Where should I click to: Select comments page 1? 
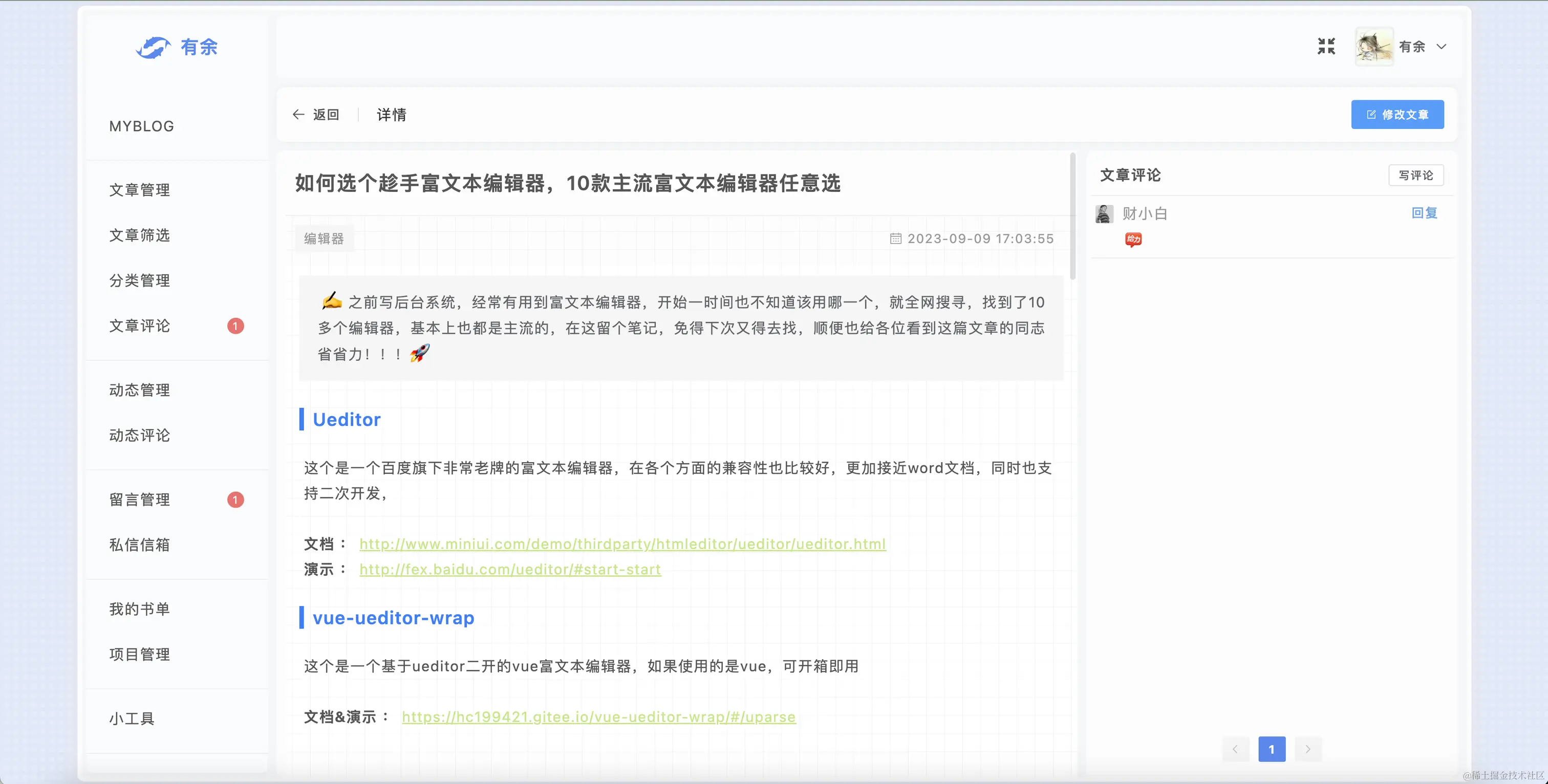click(1272, 749)
